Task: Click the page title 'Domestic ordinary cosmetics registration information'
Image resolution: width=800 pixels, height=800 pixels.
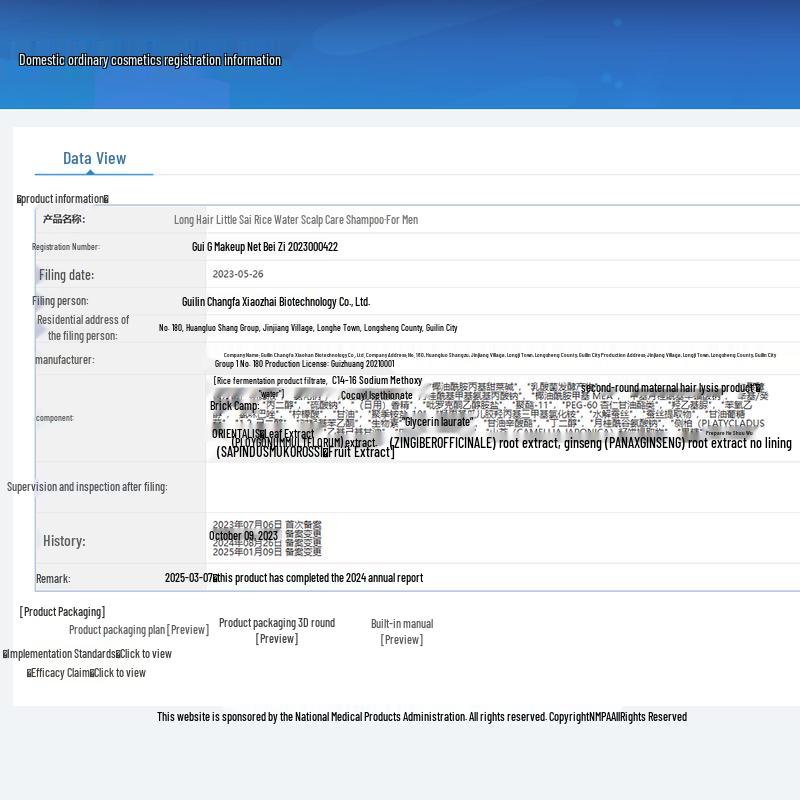Action: pos(150,60)
